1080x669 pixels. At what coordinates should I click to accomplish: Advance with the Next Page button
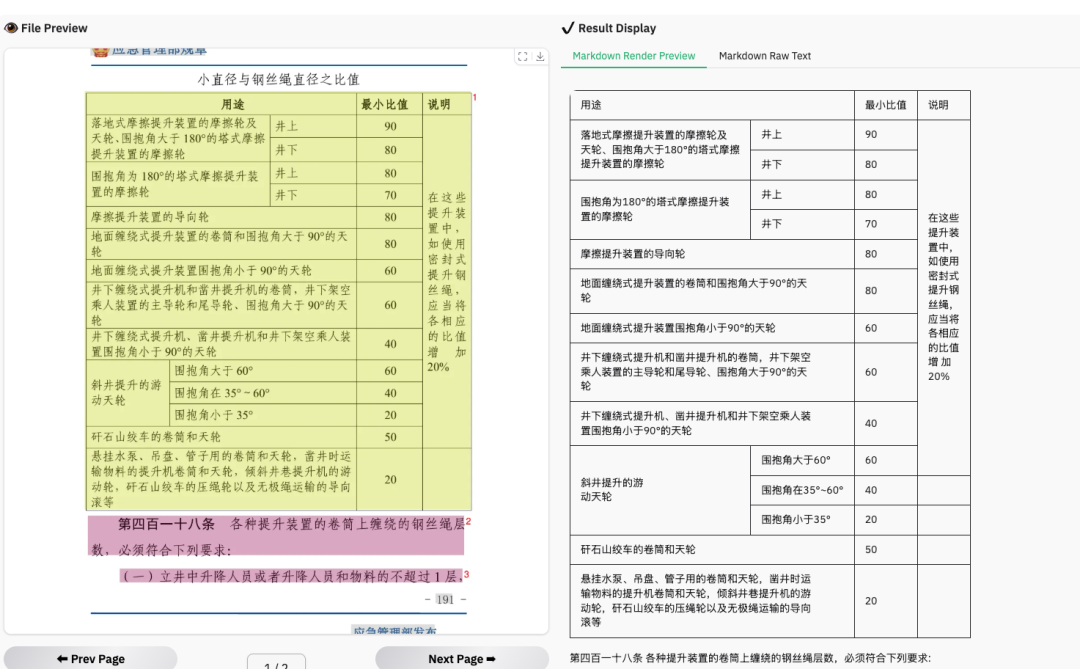pyautogui.click(x=461, y=659)
